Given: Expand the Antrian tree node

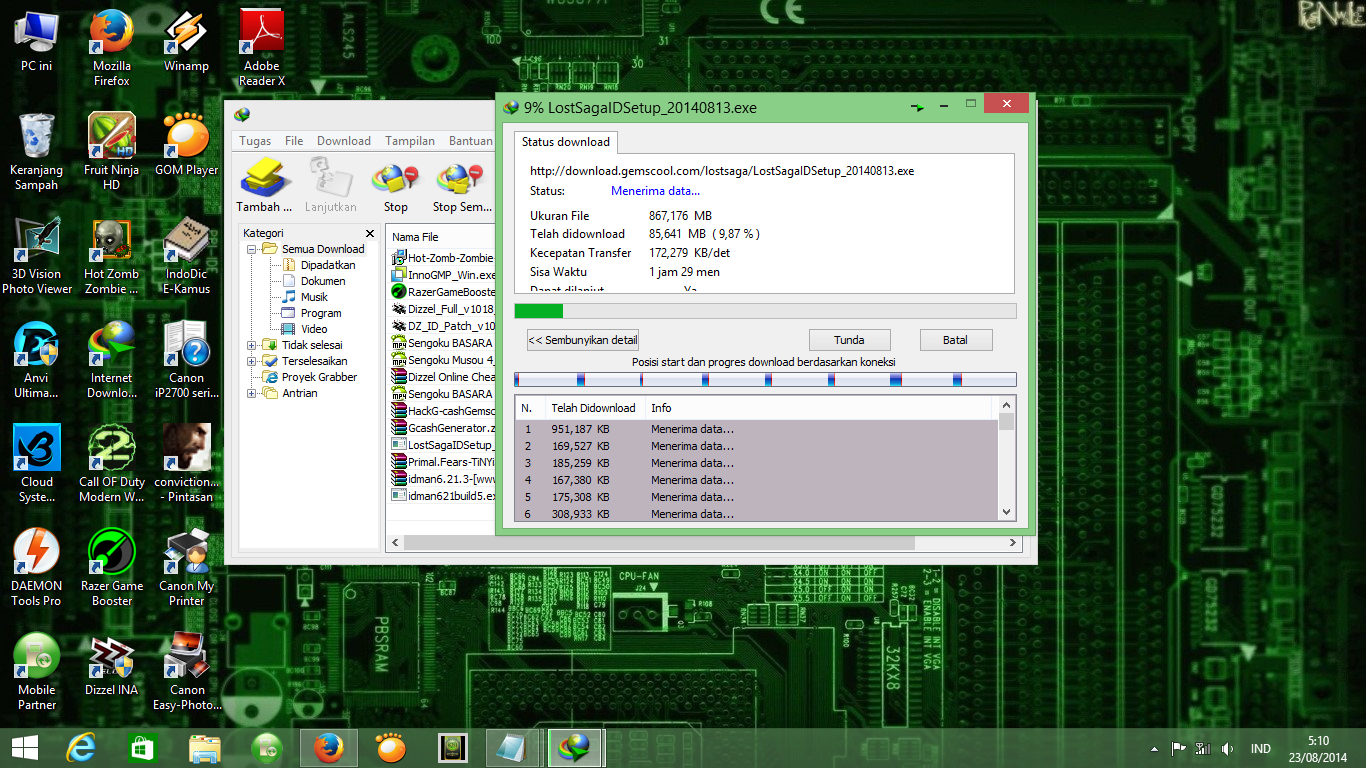Looking at the screenshot, I should 252,393.
